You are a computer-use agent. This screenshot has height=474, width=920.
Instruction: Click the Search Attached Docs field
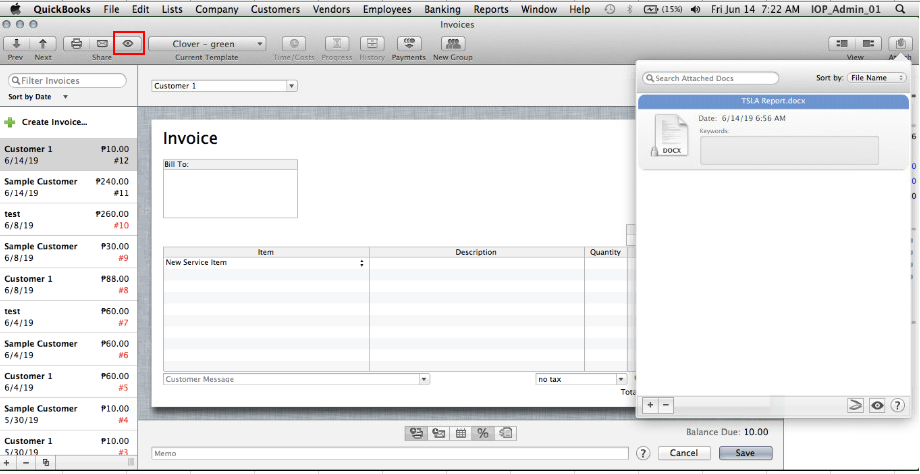tap(711, 78)
